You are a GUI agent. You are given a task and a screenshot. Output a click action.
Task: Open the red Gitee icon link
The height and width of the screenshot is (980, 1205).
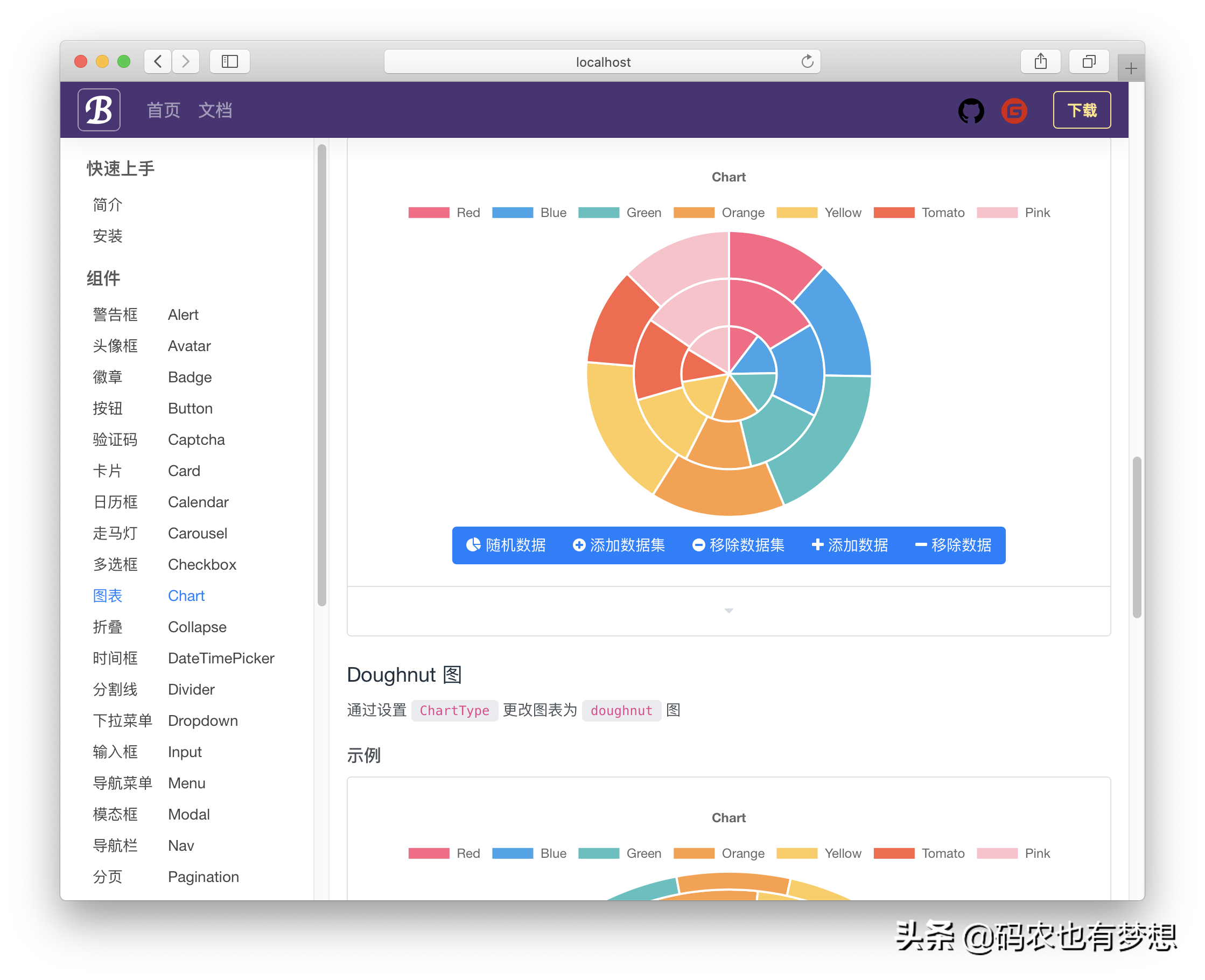(1014, 110)
